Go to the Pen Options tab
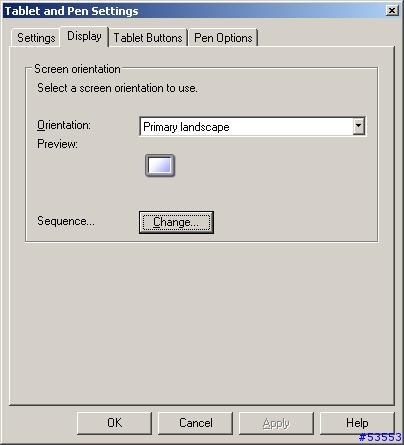 click(x=223, y=38)
